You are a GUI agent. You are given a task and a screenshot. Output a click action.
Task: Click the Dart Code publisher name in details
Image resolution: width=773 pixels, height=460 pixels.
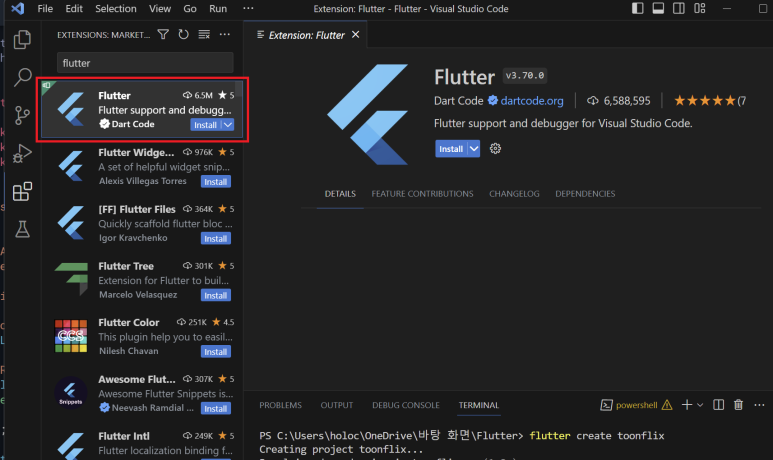click(458, 101)
